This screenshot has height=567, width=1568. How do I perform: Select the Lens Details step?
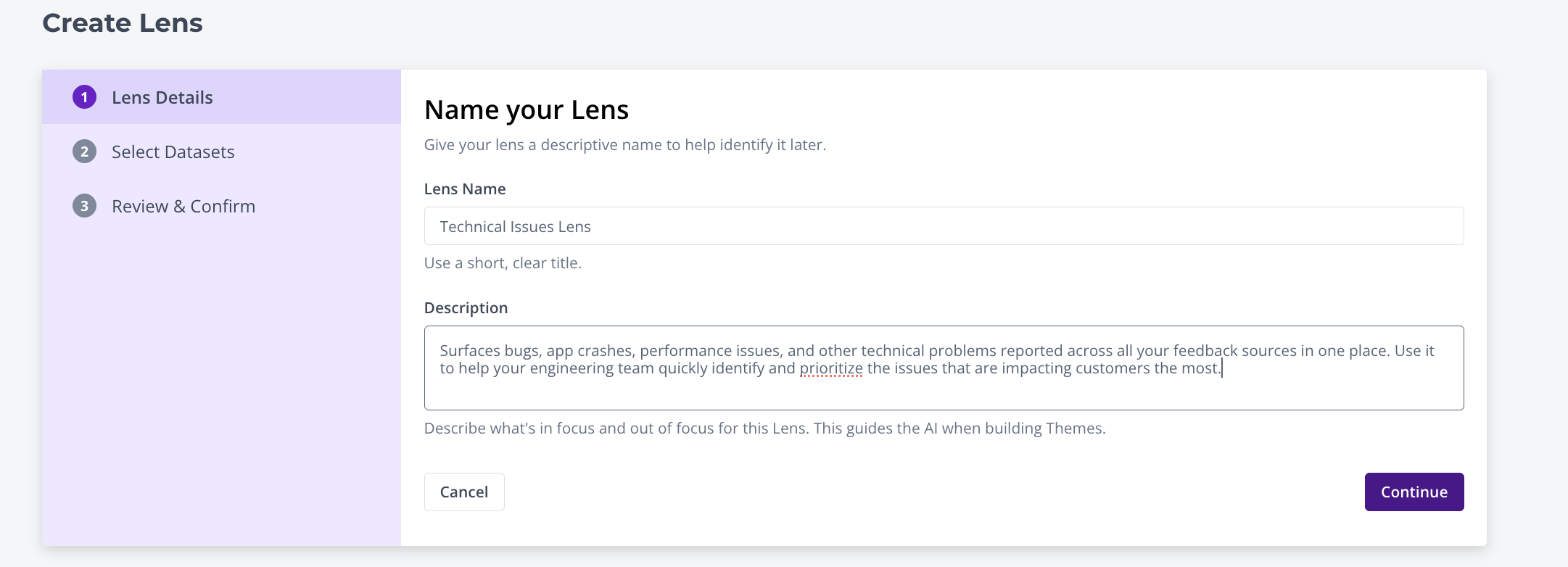162,98
